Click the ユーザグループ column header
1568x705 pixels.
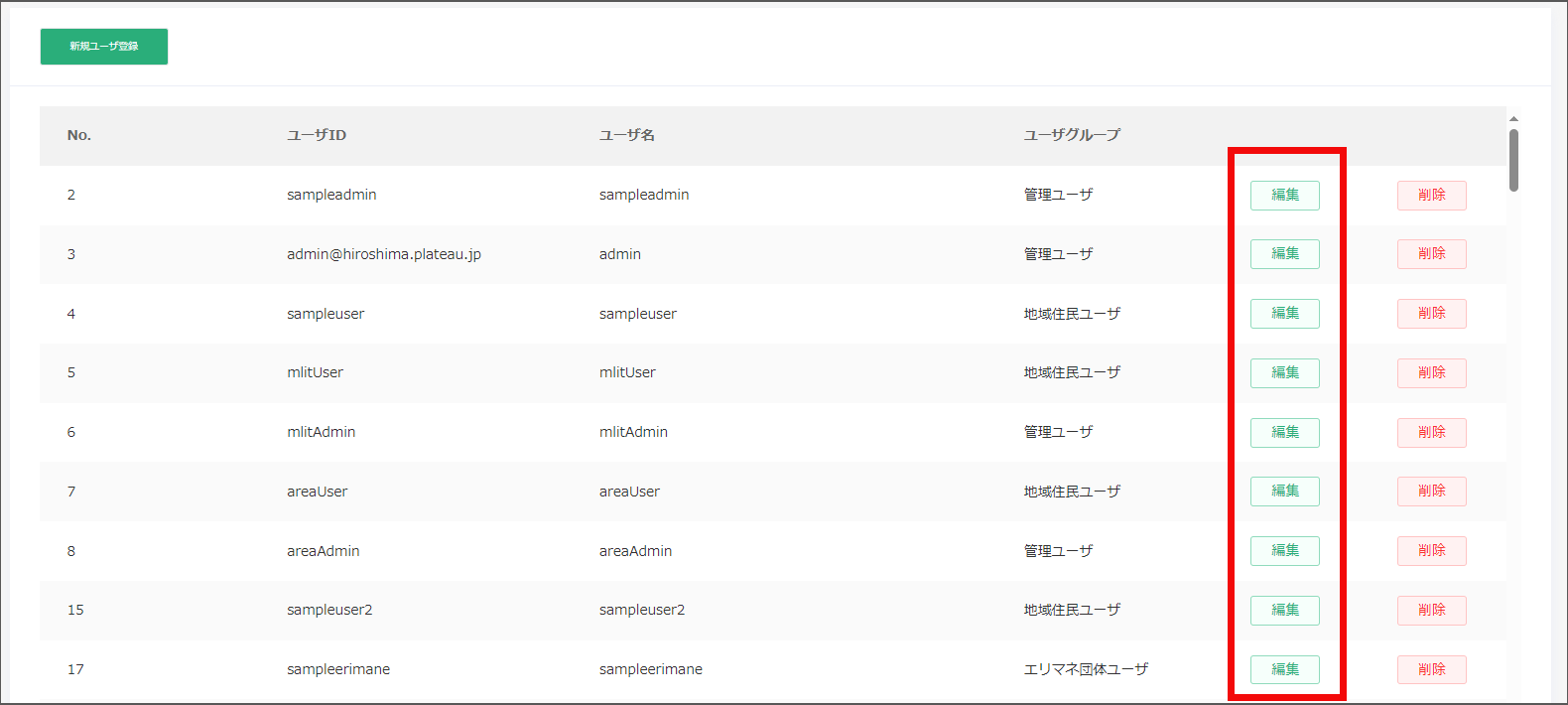click(x=1072, y=135)
